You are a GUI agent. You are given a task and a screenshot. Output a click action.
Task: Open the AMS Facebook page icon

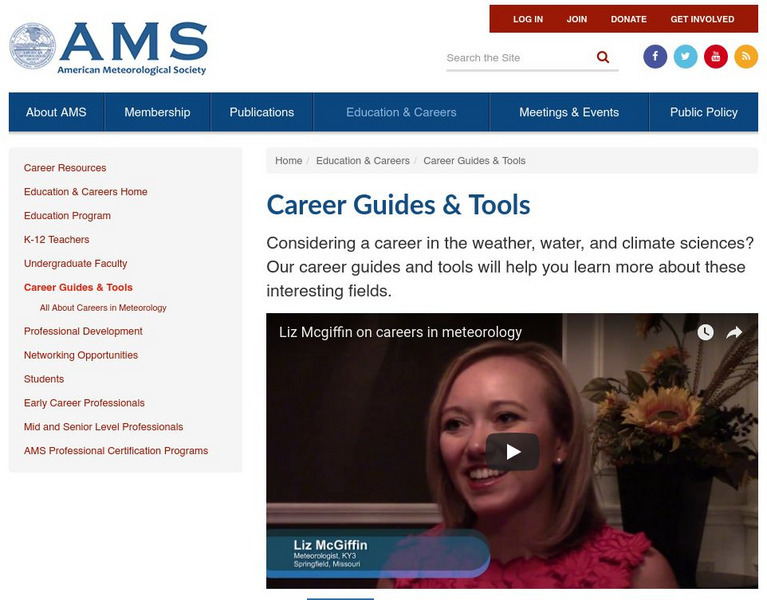pos(655,57)
